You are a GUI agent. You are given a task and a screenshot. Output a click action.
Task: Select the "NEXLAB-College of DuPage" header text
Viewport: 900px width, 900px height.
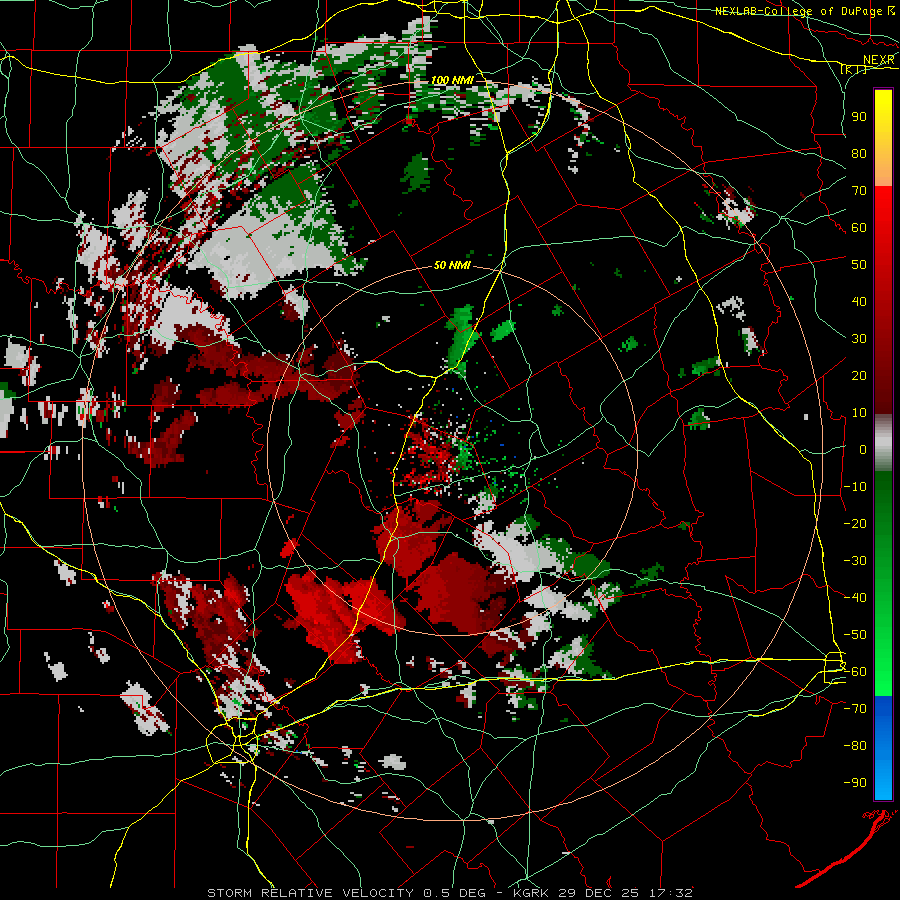click(798, 11)
